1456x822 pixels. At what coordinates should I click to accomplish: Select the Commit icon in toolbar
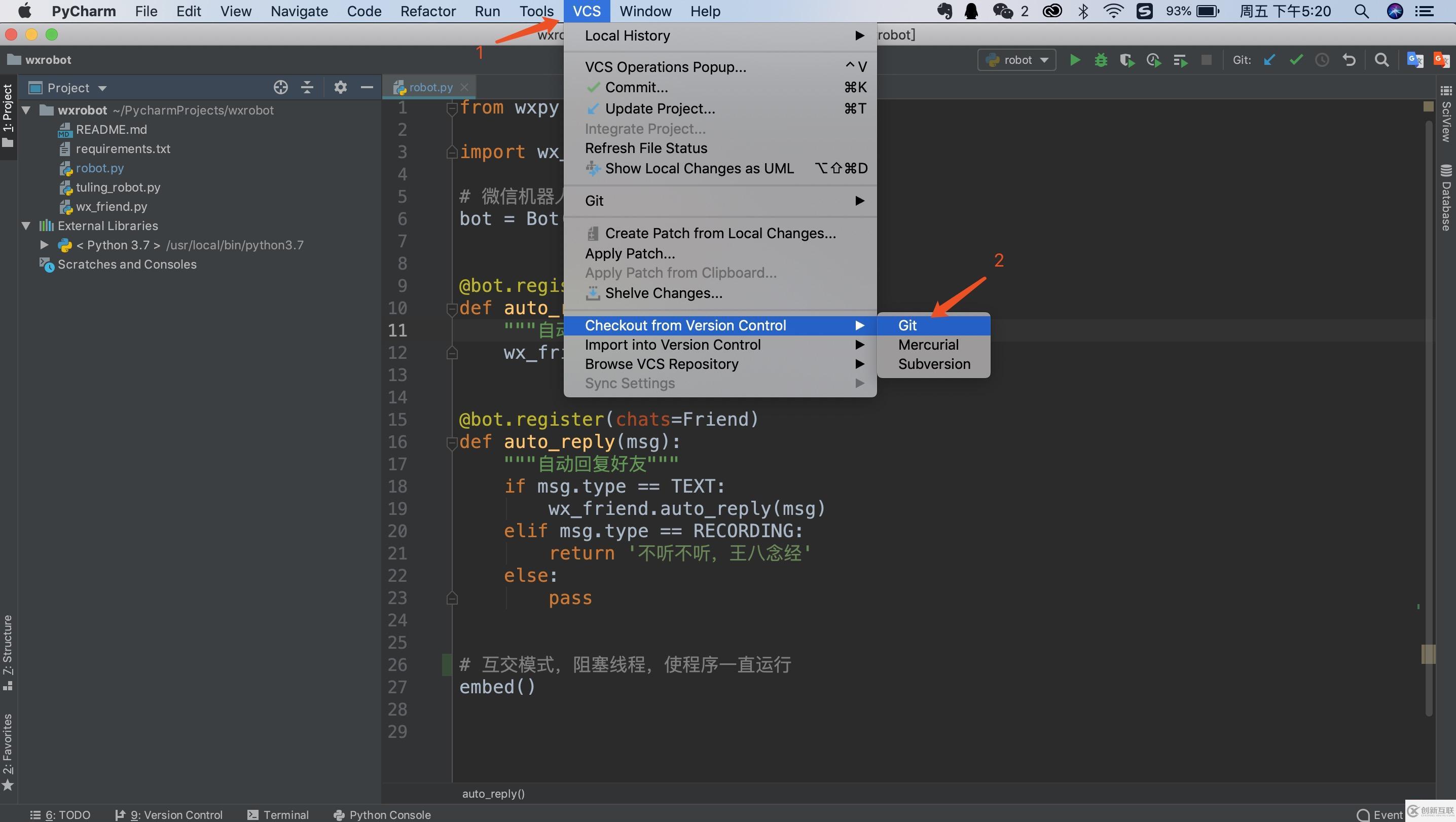pos(1294,61)
